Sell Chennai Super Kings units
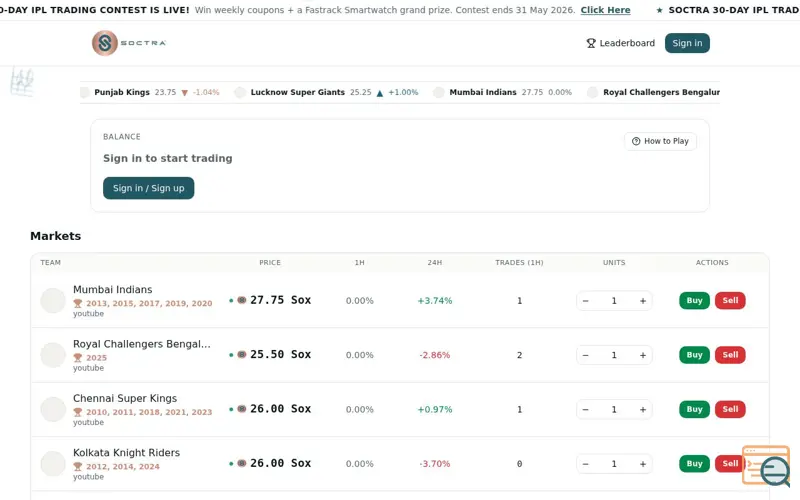Image resolution: width=800 pixels, height=500 pixels. tap(730, 409)
